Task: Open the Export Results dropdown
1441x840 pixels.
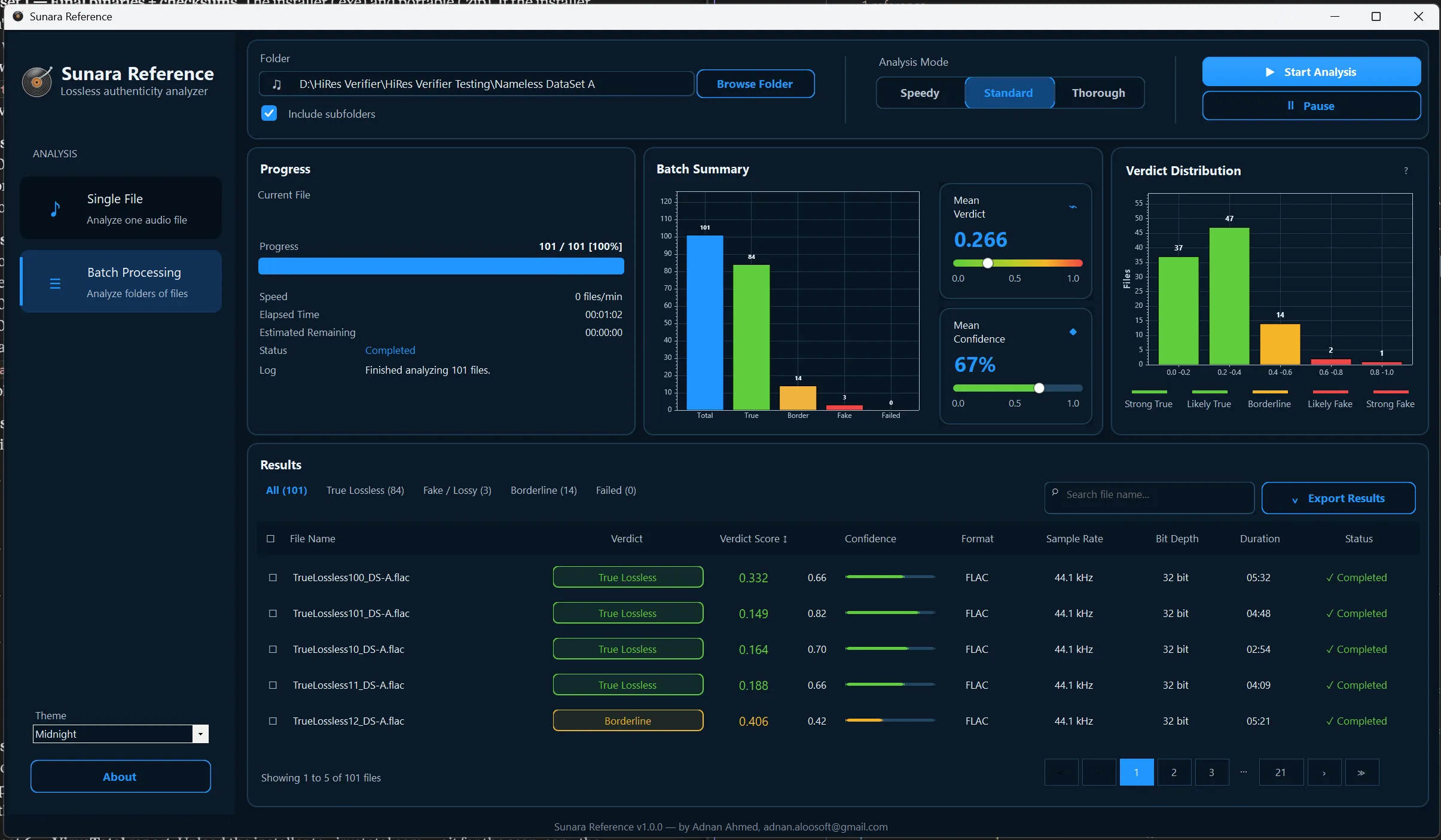Action: [x=1338, y=498]
